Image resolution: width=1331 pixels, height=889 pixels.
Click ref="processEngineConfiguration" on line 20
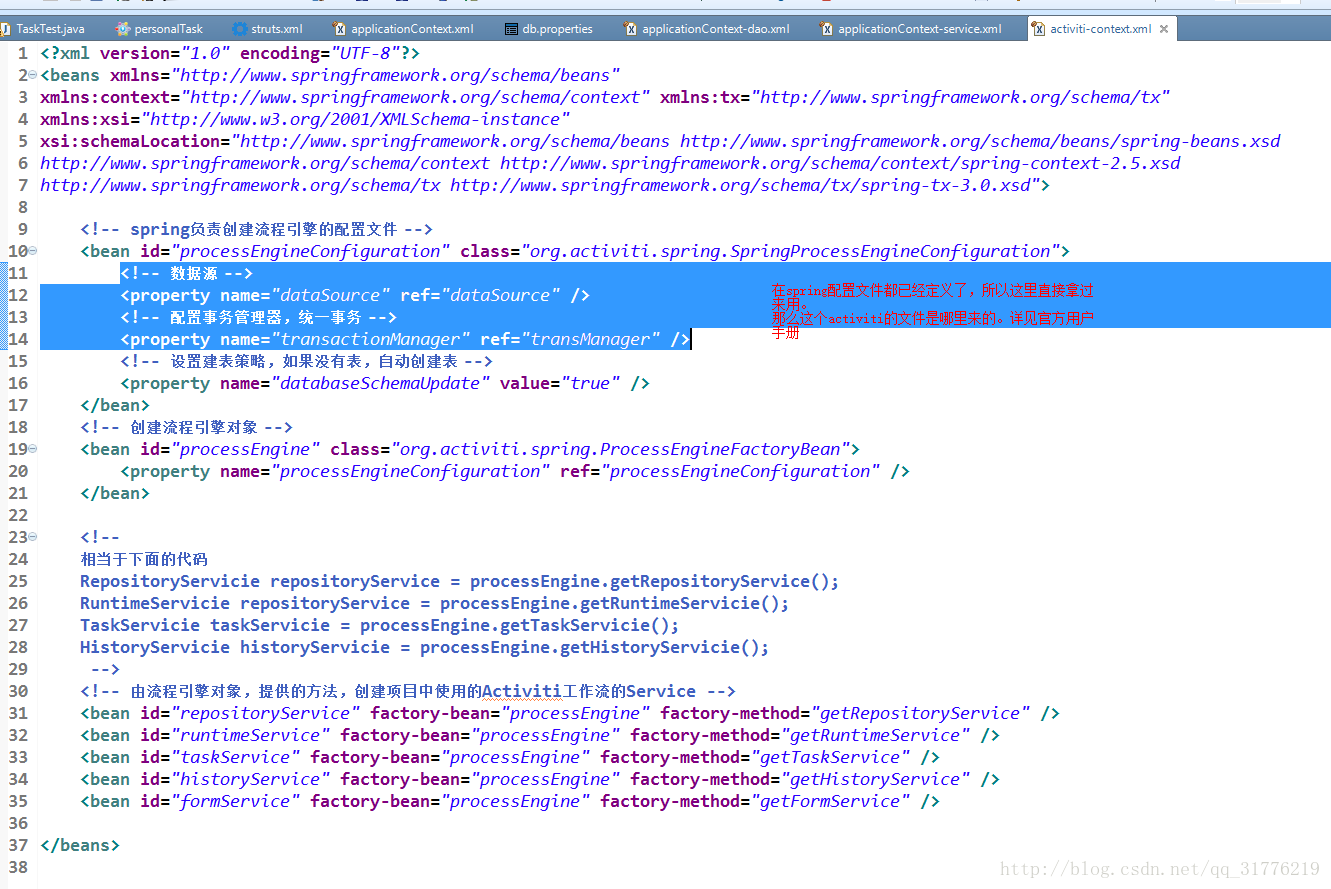(x=720, y=471)
